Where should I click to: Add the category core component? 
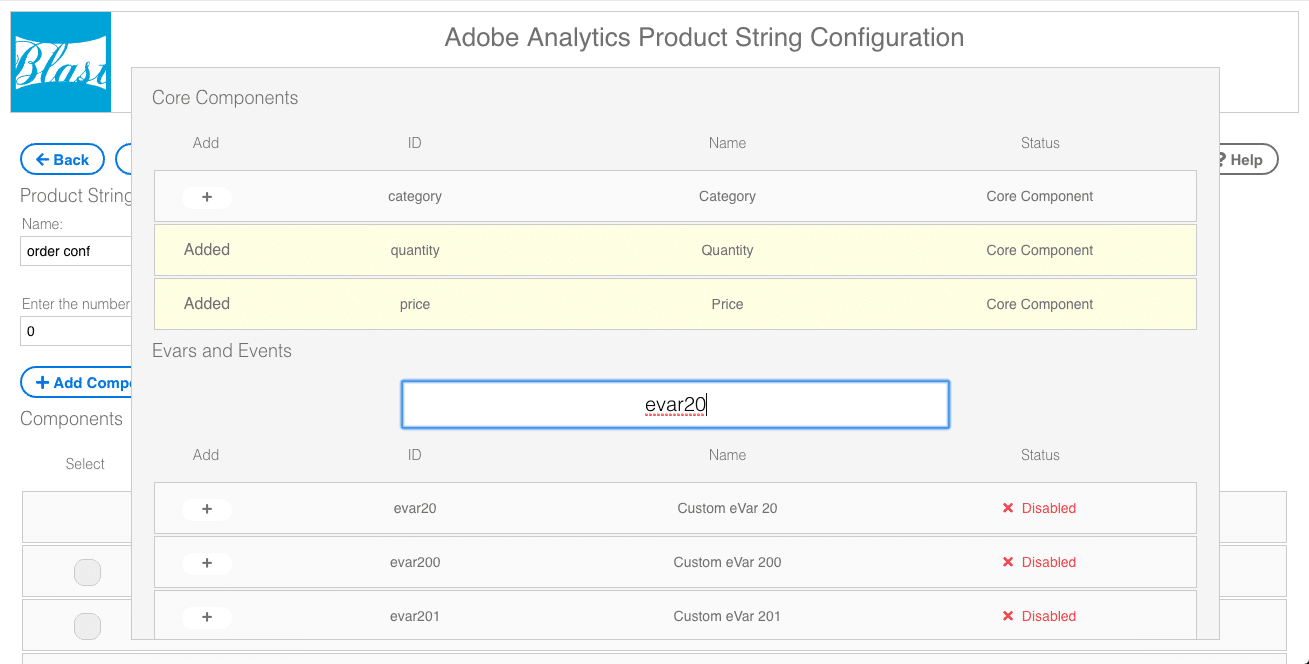(207, 197)
